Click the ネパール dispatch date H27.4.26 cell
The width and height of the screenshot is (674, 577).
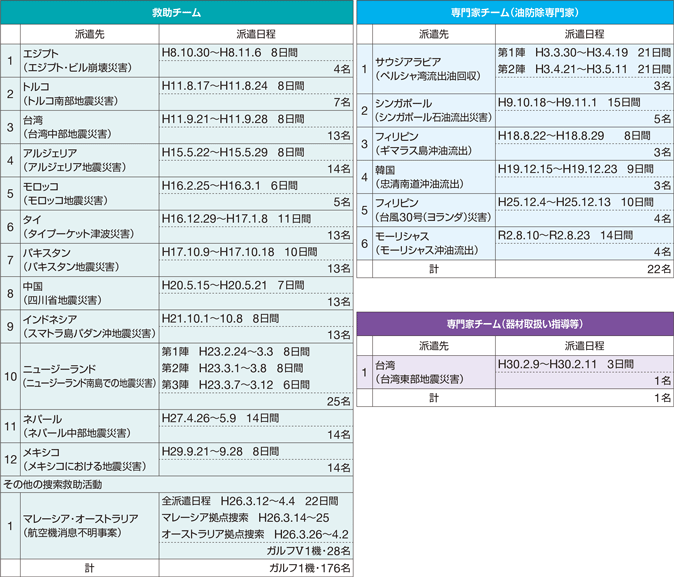tap(255, 417)
